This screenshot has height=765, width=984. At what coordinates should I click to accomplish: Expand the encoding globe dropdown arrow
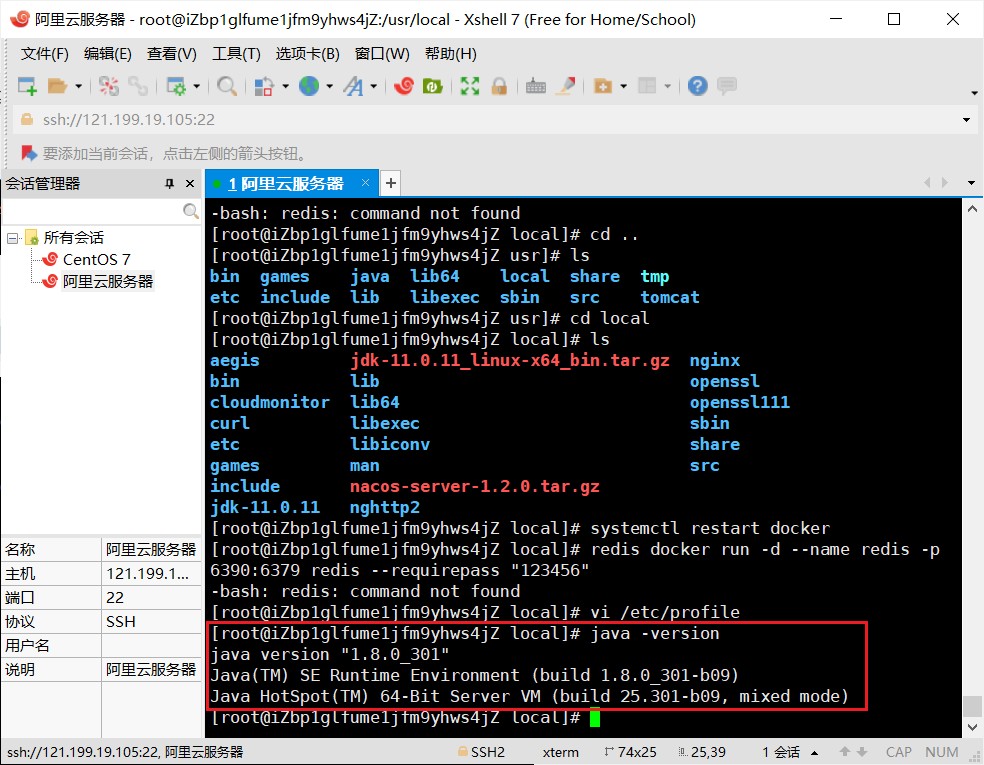click(x=329, y=86)
